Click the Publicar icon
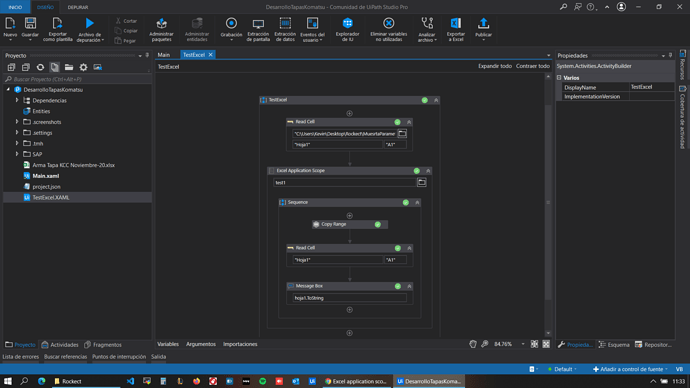 point(484,23)
